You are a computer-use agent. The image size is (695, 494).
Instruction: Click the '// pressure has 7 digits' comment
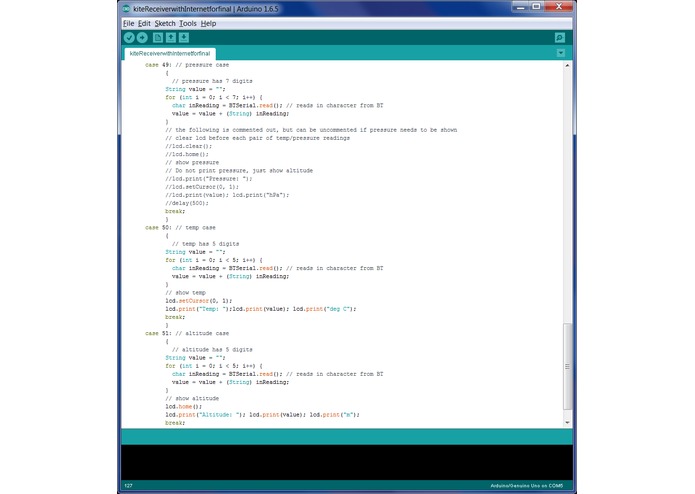[x=212, y=81]
